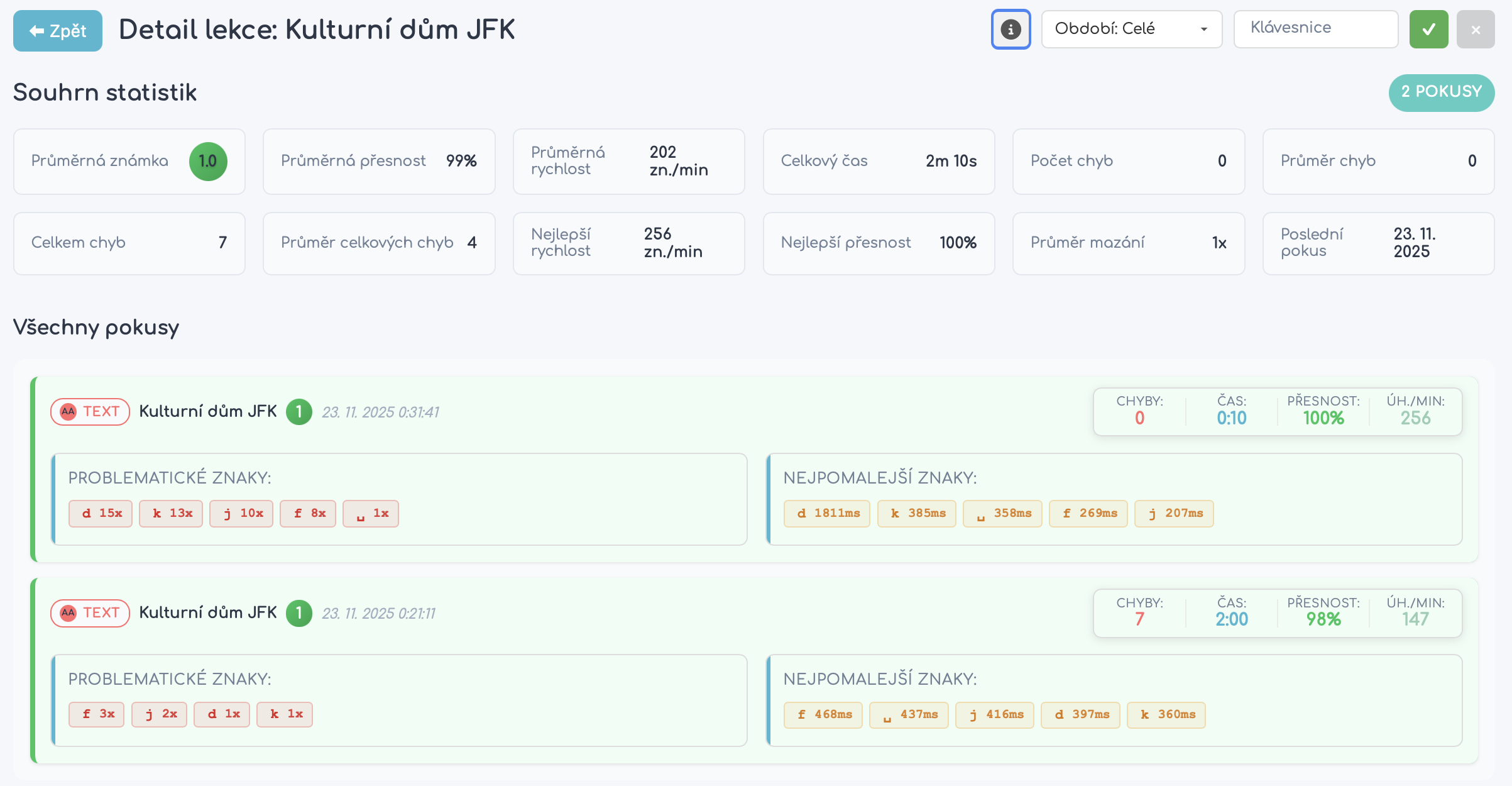This screenshot has height=786, width=1512.
Task: Select slowest character chip d 1811ms
Action: point(826,514)
